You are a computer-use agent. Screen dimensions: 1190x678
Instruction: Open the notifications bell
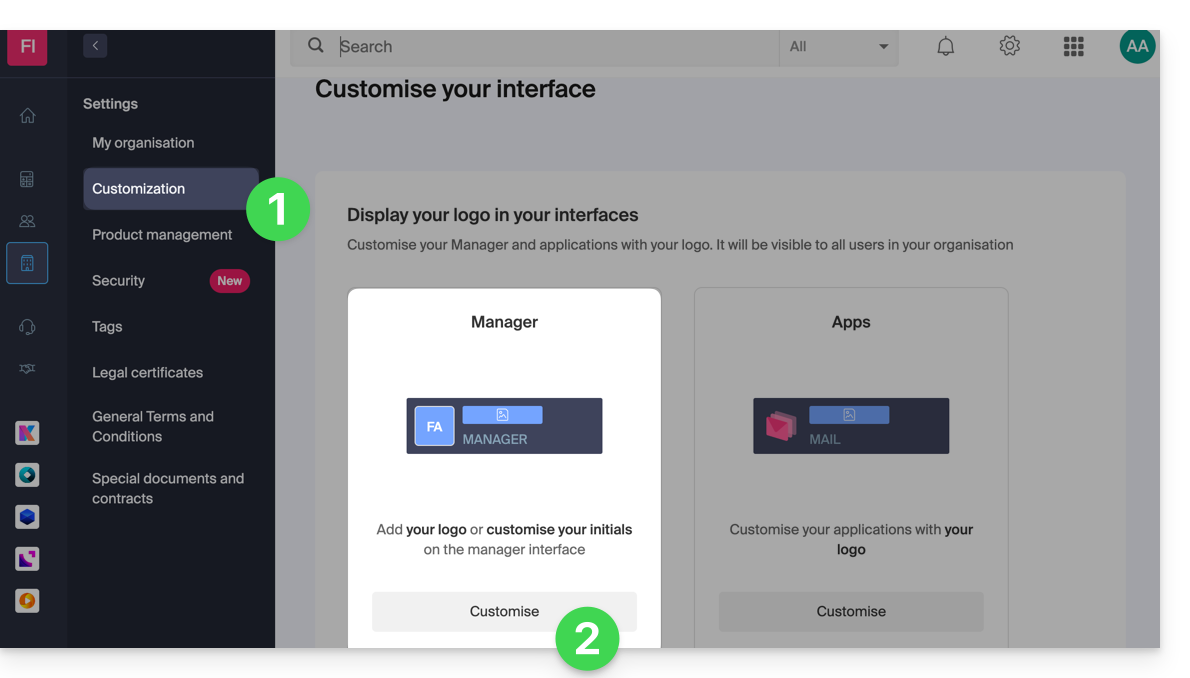[x=945, y=47]
